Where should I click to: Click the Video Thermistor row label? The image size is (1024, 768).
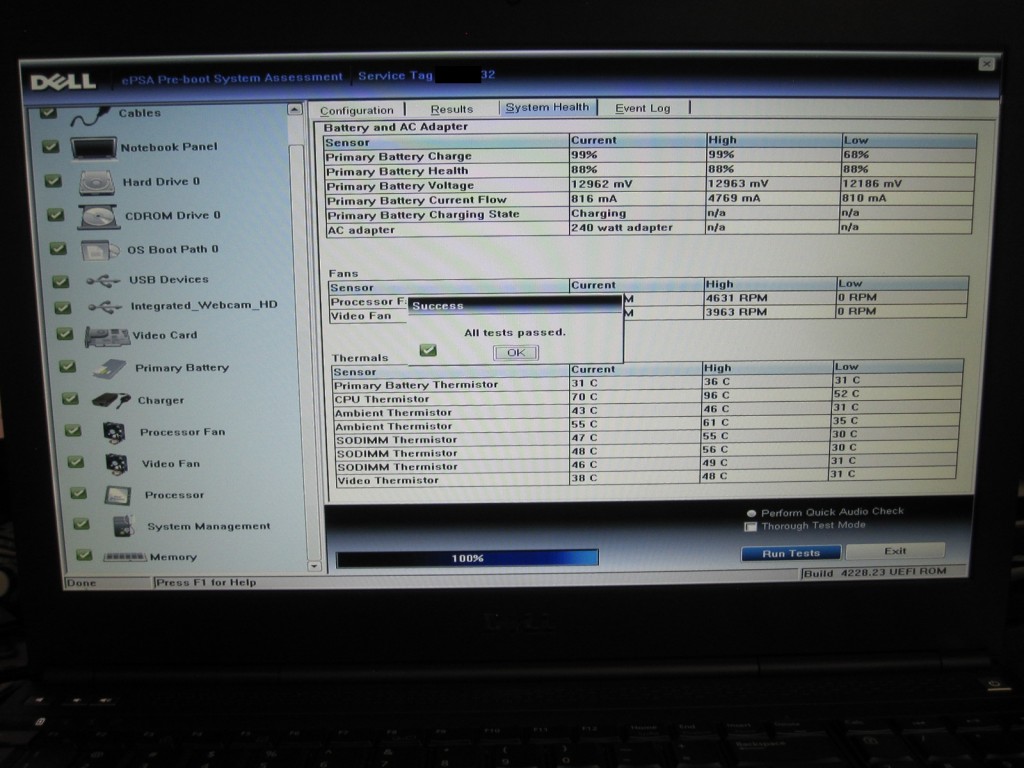[x=388, y=481]
